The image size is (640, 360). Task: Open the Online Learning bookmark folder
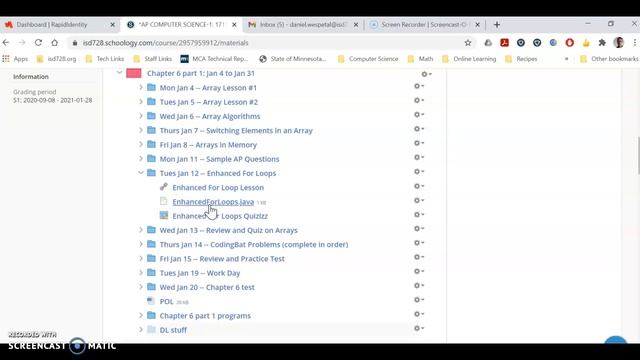[469, 59]
